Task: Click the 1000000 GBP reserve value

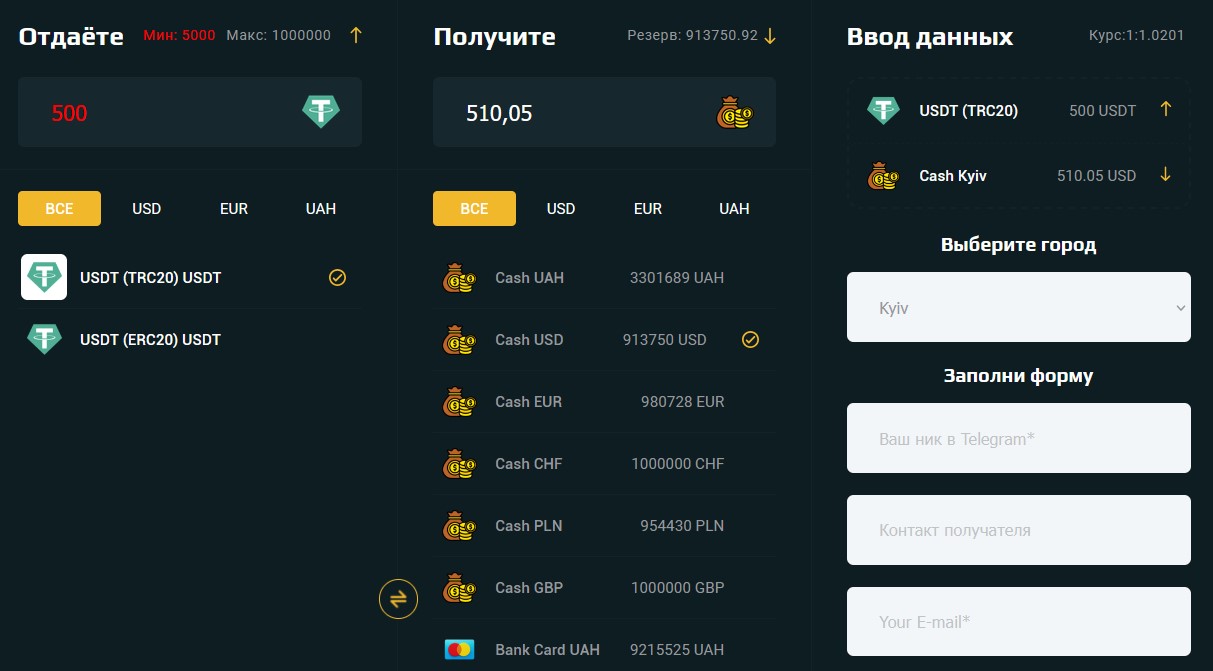Action: tap(678, 588)
